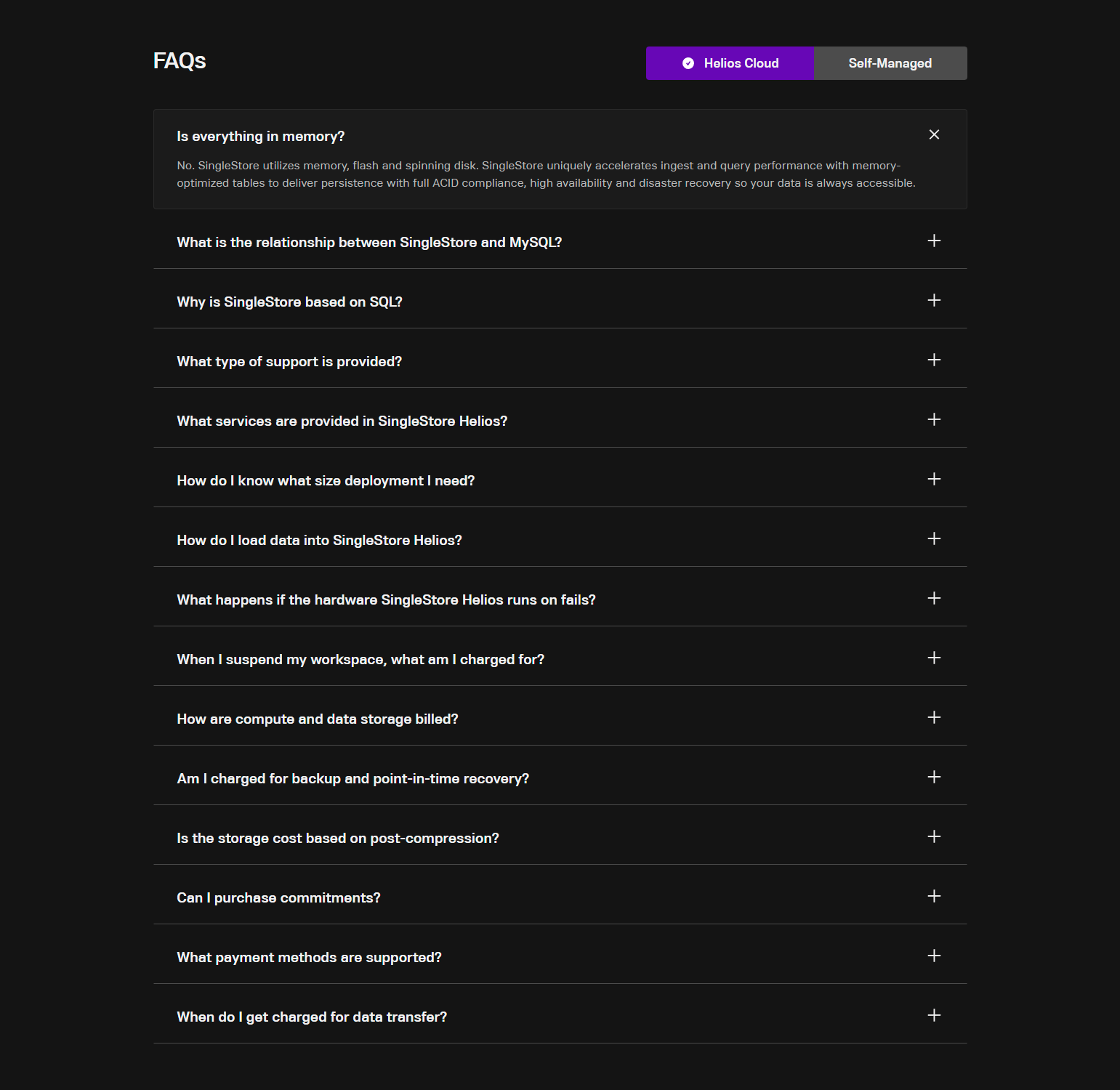
Task: Click the plus icon for Helios services question
Action: point(935,420)
